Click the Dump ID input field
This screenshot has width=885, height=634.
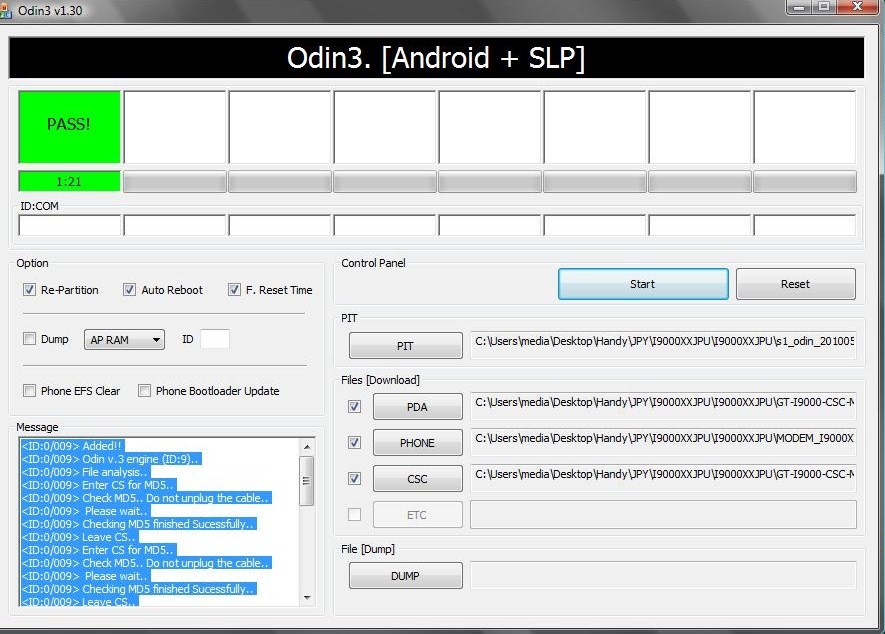coord(214,339)
